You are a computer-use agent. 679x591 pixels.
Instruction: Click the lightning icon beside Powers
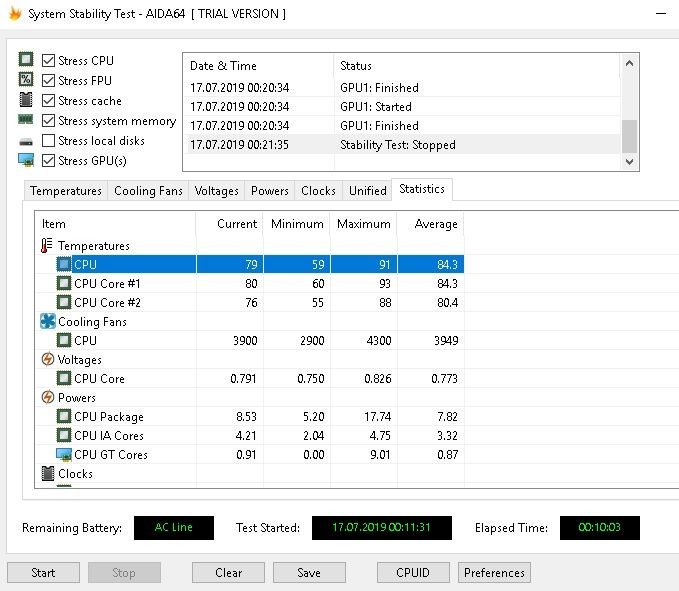pos(48,397)
